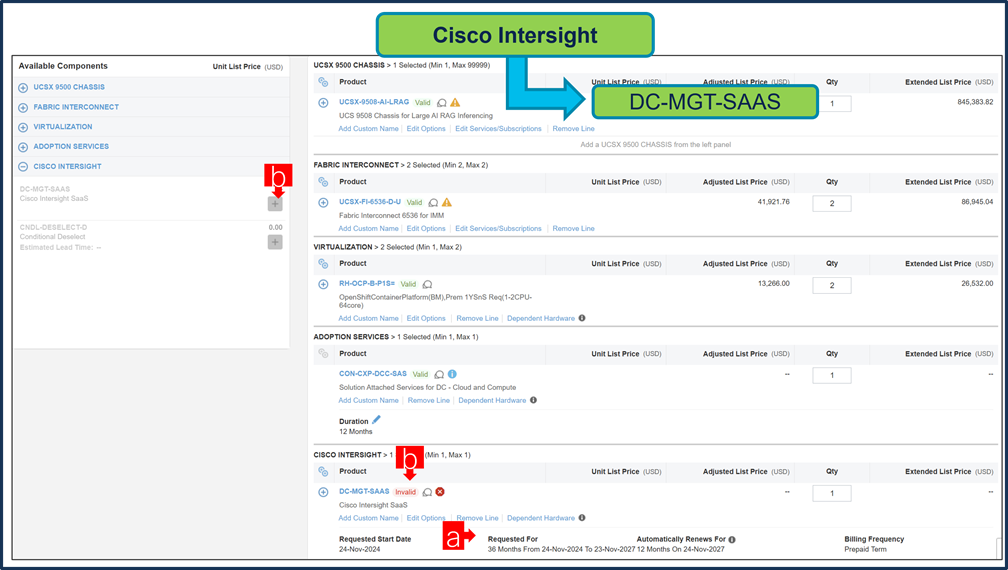Image resolution: width=1008 pixels, height=570 pixels.
Task: Click Qty field for RH-OCP-B-P1S=
Action: point(832,285)
